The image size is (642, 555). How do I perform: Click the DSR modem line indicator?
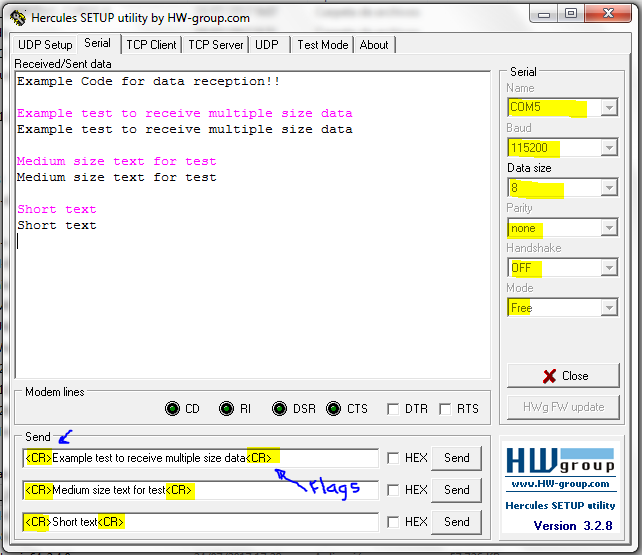(x=280, y=408)
